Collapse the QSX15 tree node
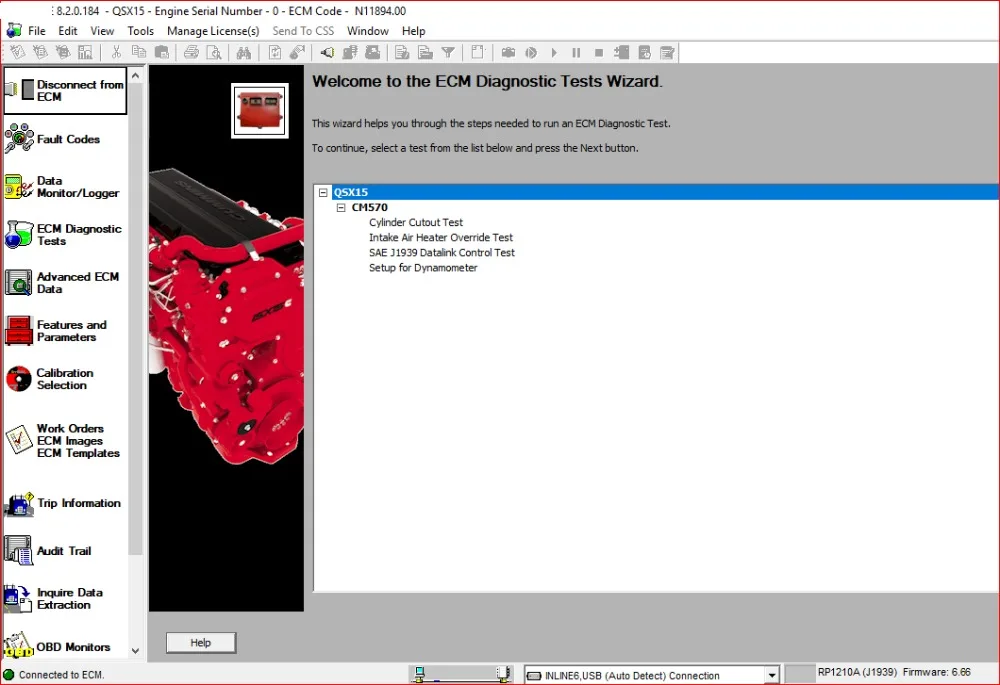1000x685 pixels. pos(322,192)
